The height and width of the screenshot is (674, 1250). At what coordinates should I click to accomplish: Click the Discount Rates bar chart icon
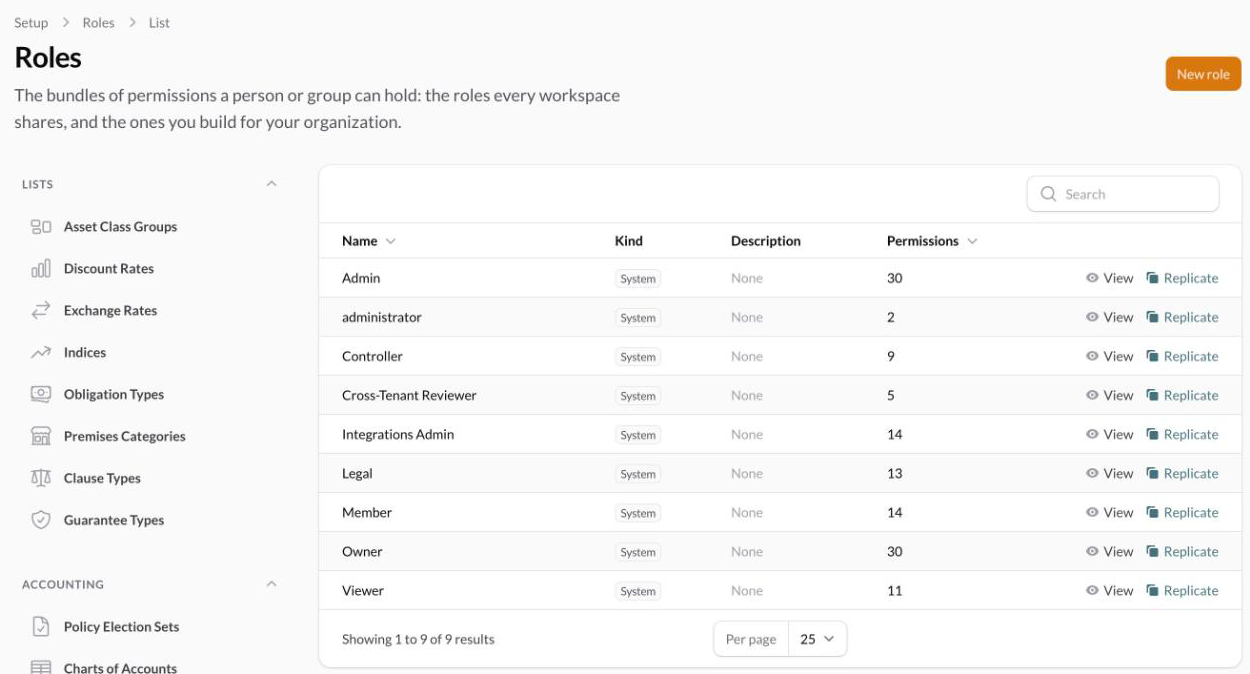tap(41, 269)
